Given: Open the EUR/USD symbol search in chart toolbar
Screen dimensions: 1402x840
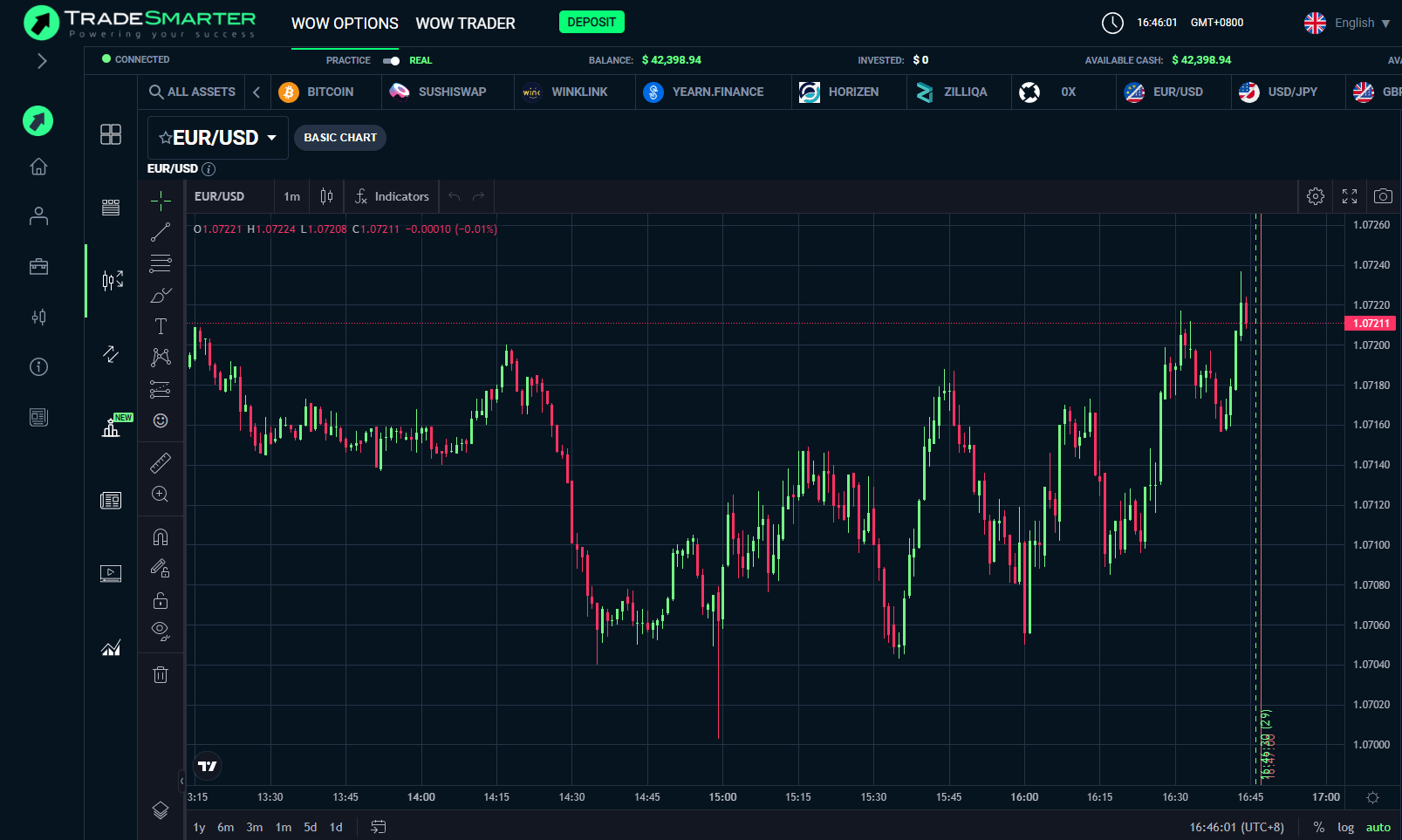Looking at the screenshot, I should [x=220, y=196].
